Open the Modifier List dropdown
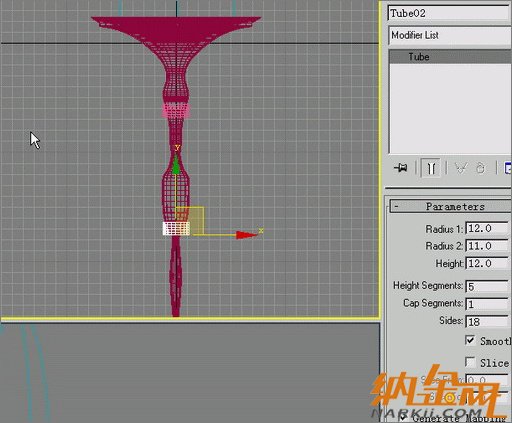Viewport: 512px width, 423px height. [449, 35]
